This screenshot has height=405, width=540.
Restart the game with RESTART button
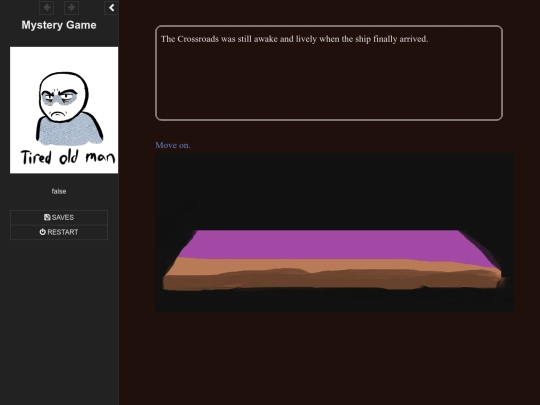point(59,232)
